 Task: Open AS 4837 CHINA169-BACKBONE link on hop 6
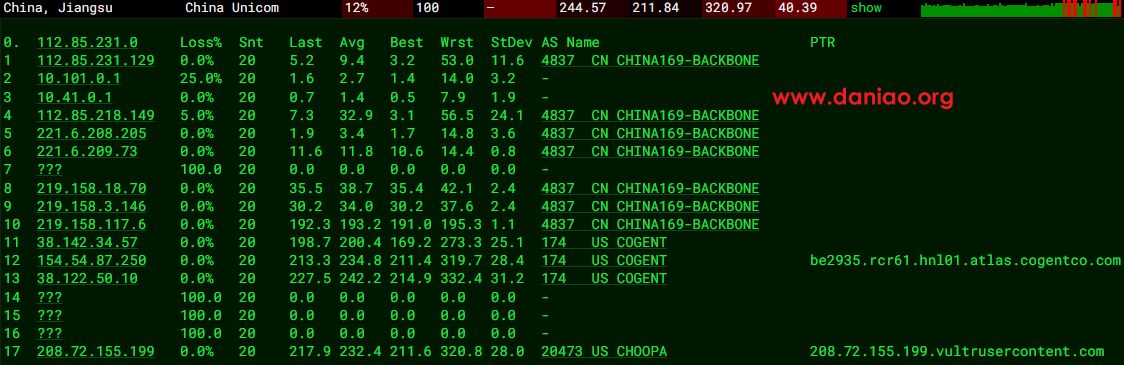[651, 151]
